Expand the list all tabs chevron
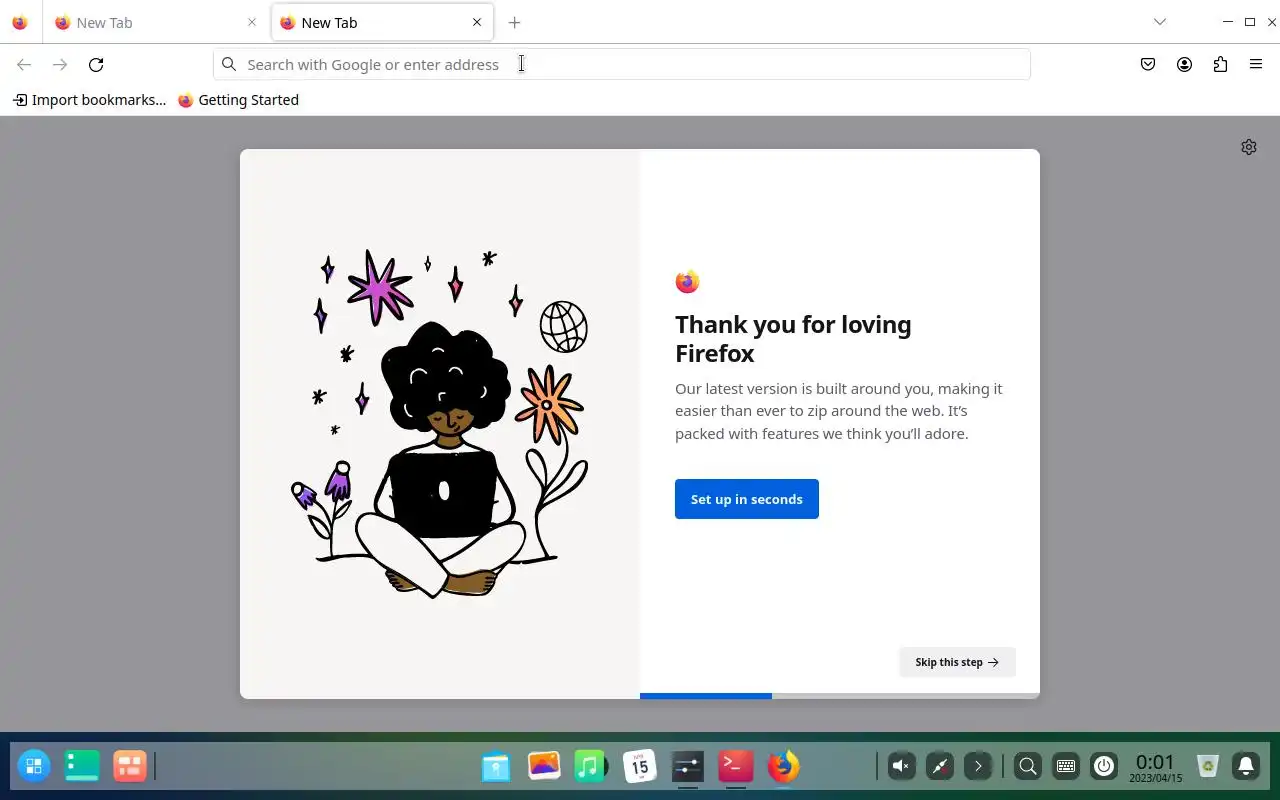The width and height of the screenshot is (1280, 800). [x=1159, y=22]
